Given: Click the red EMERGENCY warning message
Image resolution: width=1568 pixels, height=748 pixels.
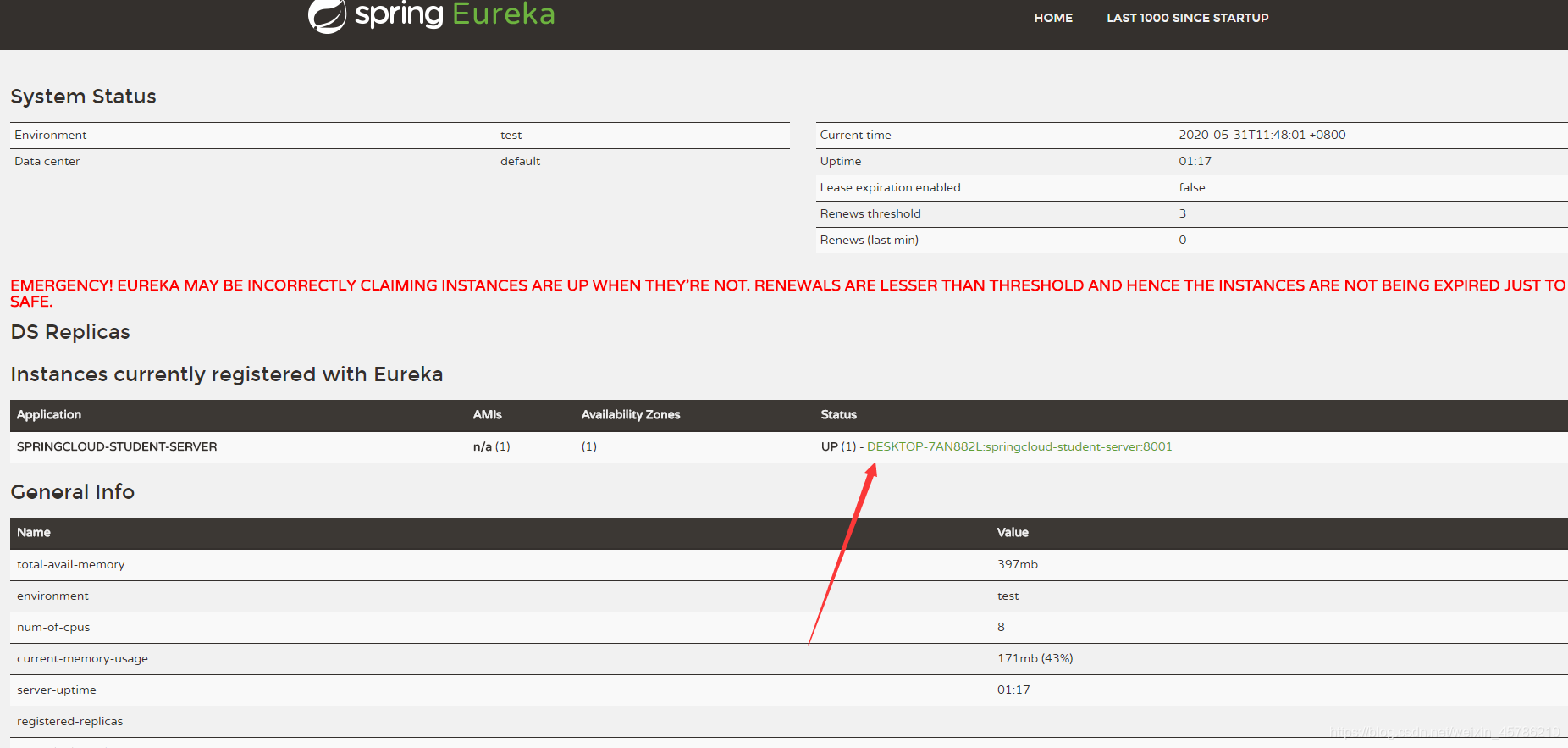Looking at the screenshot, I should click(787, 293).
